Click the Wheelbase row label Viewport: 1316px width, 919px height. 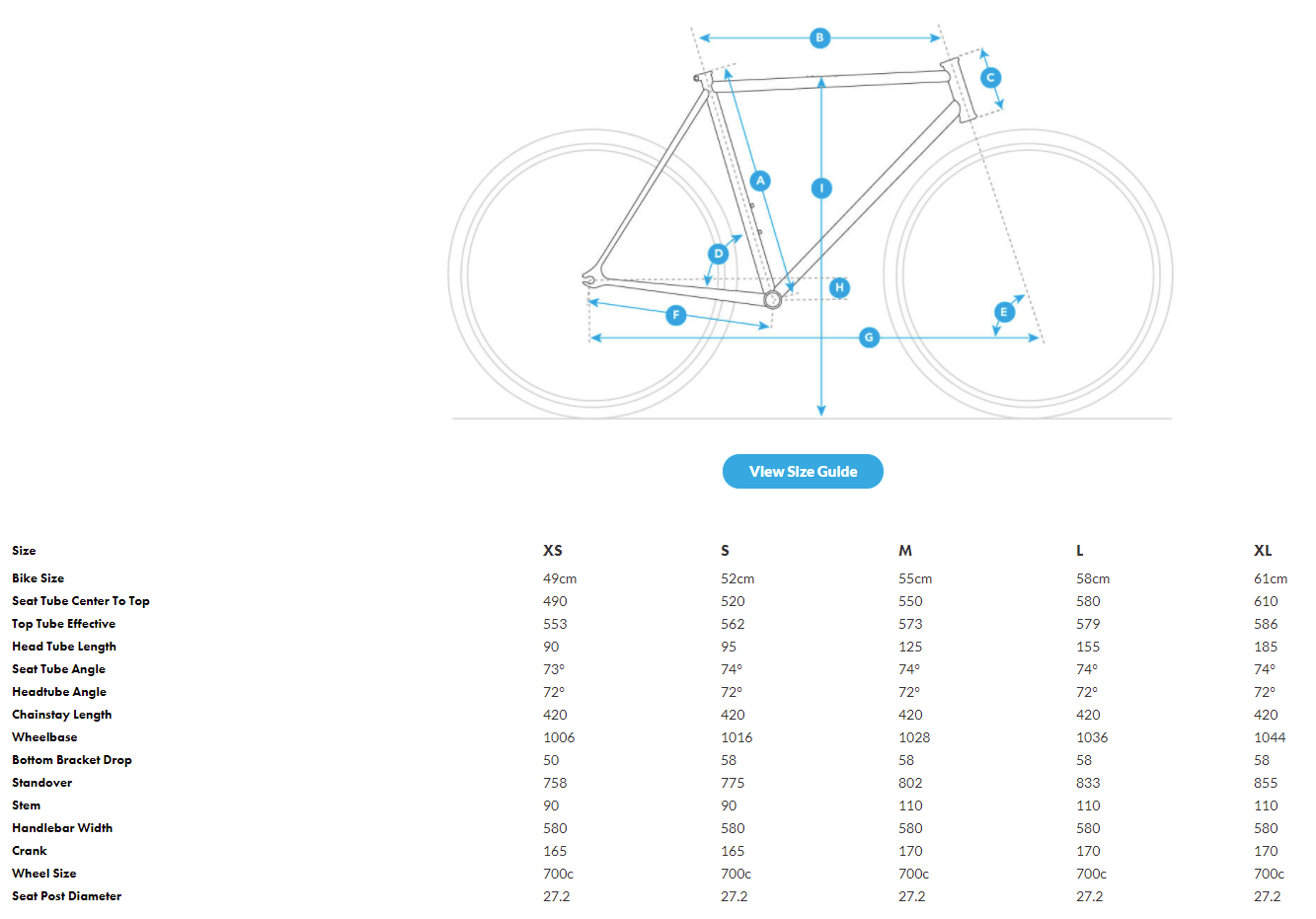(x=44, y=737)
